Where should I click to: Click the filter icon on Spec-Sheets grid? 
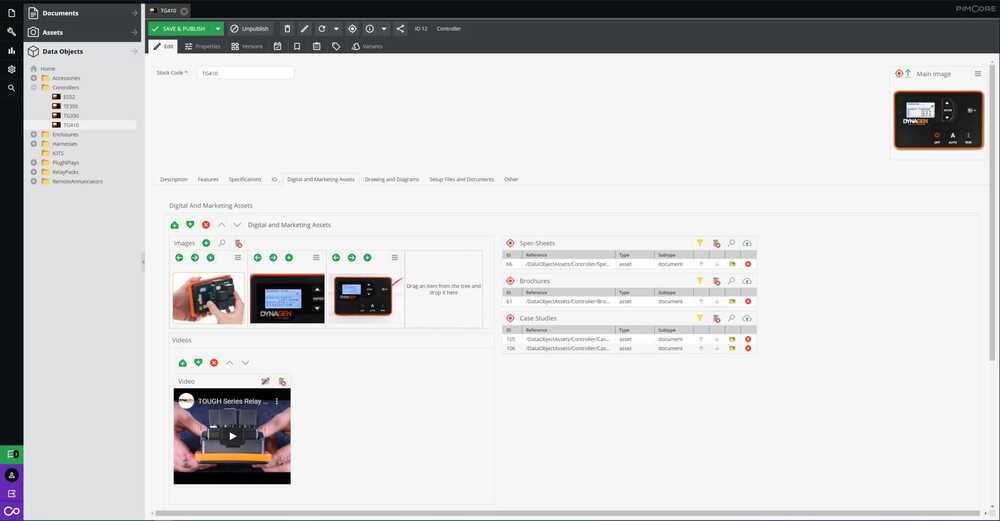(x=700, y=243)
